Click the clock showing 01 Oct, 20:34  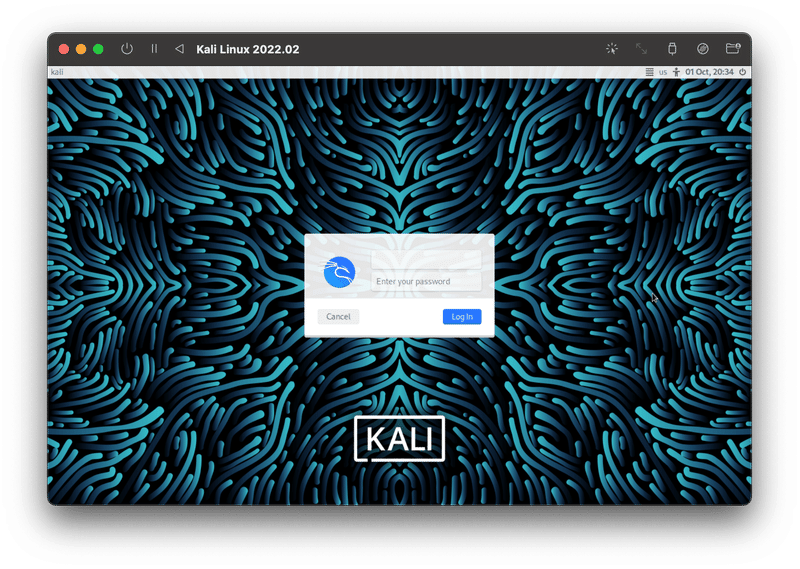[709, 72]
